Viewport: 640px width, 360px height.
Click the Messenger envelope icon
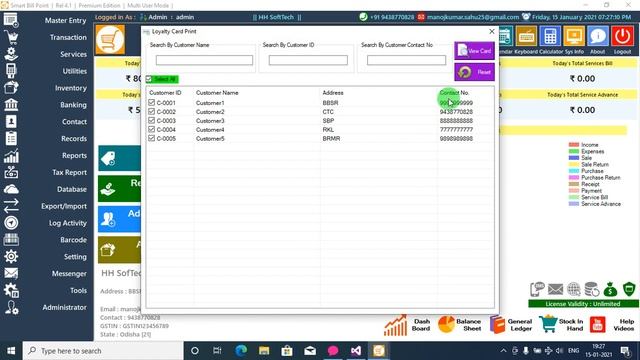[x=11, y=273]
